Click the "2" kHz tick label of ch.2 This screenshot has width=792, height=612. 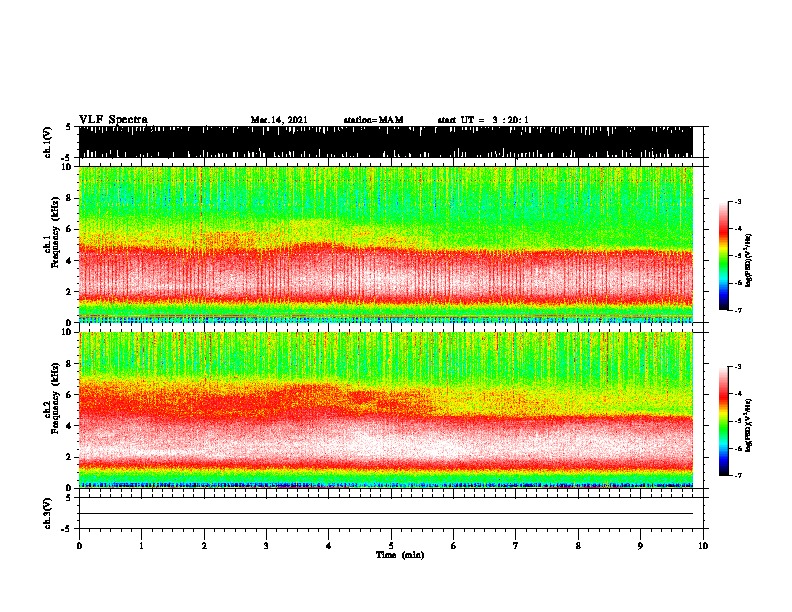[70, 457]
